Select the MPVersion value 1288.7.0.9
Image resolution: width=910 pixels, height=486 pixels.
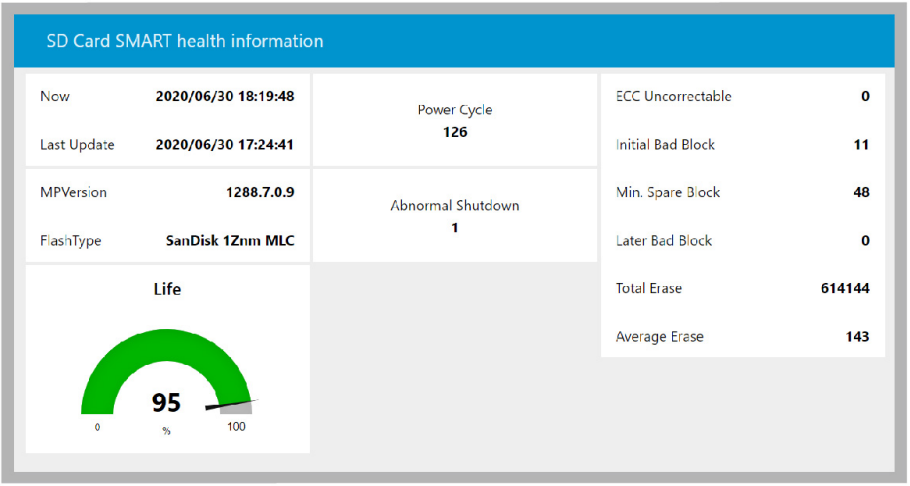point(260,192)
